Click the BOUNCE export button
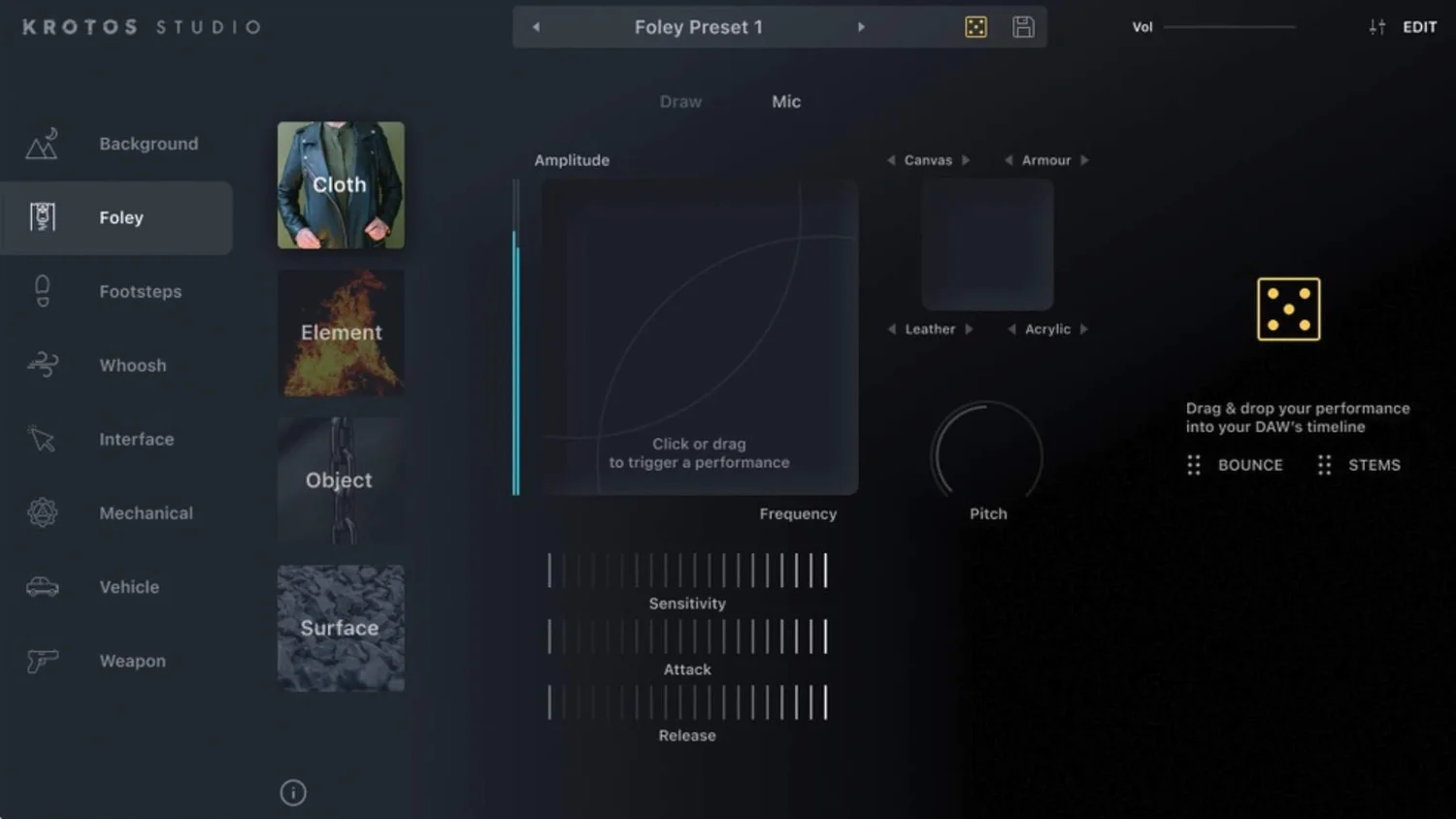Screen dimensions: 1456x819 1249,465
